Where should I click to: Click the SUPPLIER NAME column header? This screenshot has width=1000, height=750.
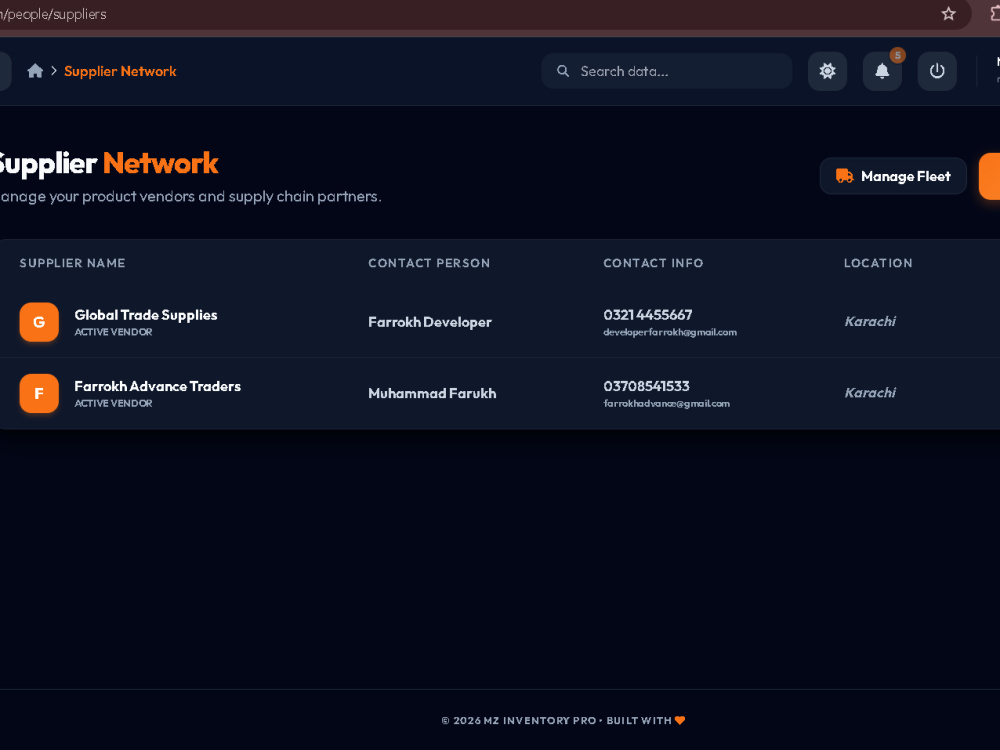click(72, 263)
